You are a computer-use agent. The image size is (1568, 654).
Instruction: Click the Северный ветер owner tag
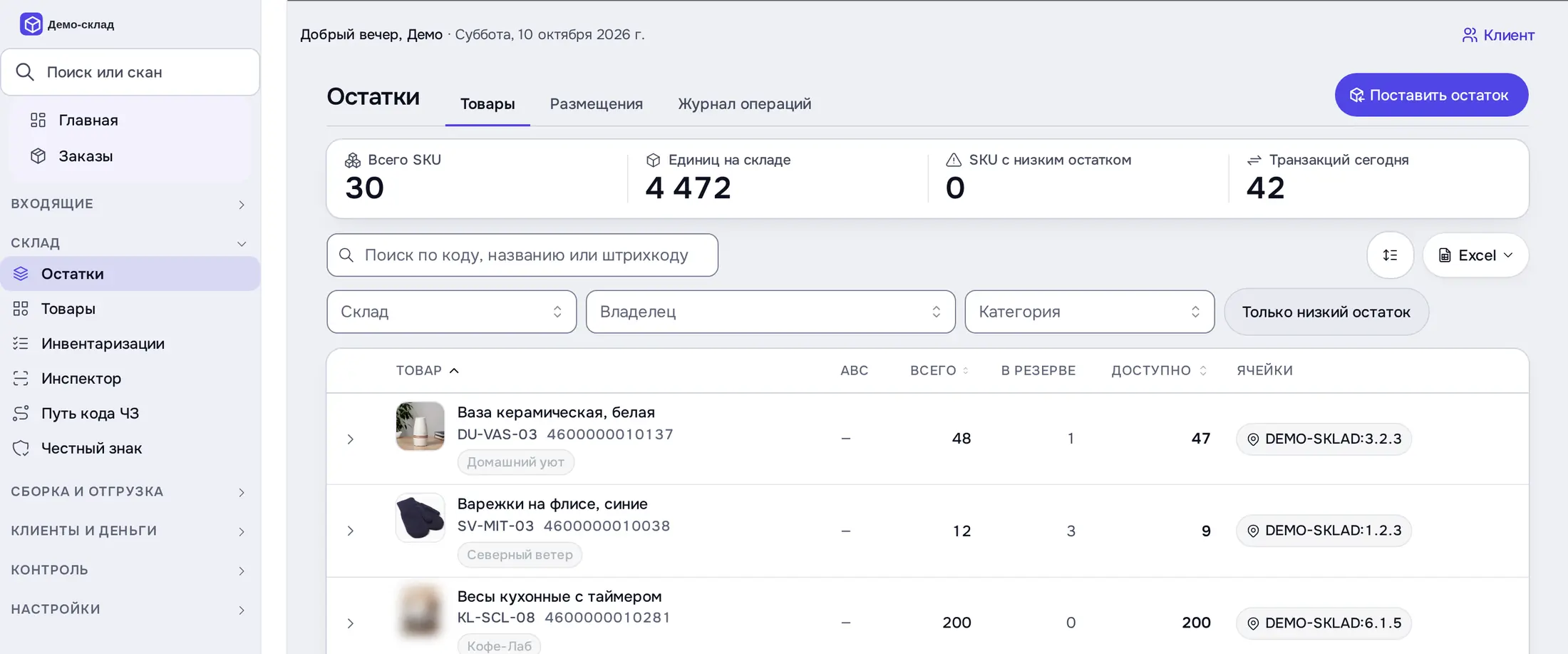[520, 555]
